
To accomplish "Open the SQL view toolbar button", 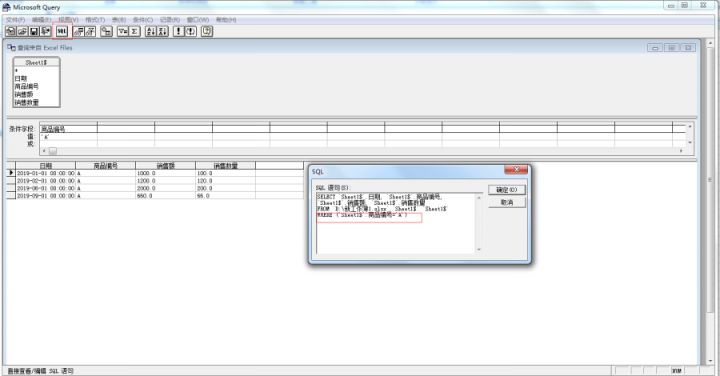I will point(62,31).
